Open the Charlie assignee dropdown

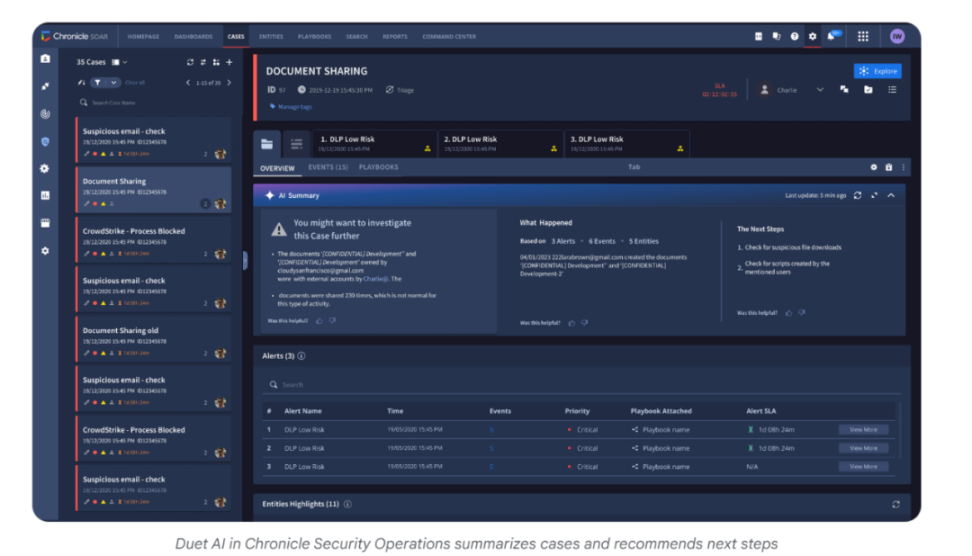[820, 90]
